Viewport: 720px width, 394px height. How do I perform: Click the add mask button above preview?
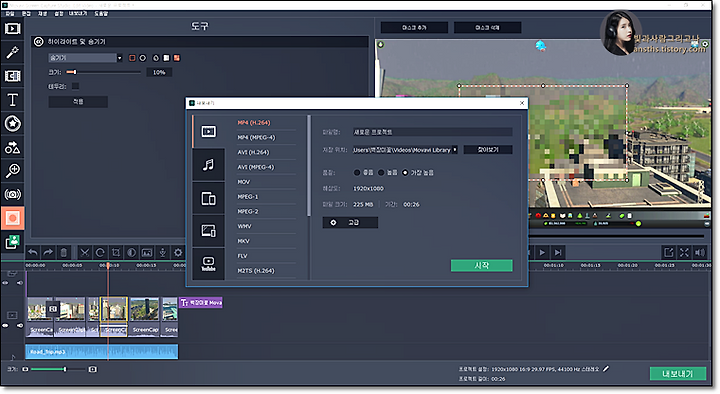[414, 28]
